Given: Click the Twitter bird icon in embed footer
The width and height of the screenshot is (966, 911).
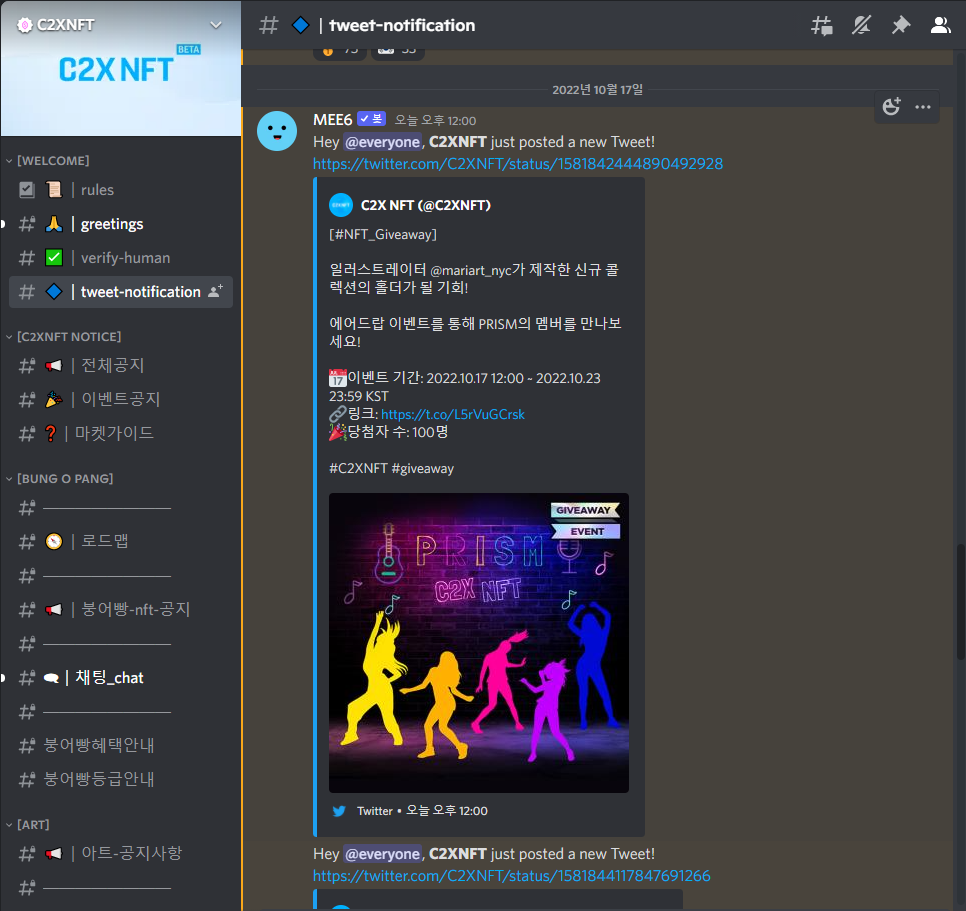Looking at the screenshot, I should [x=339, y=811].
